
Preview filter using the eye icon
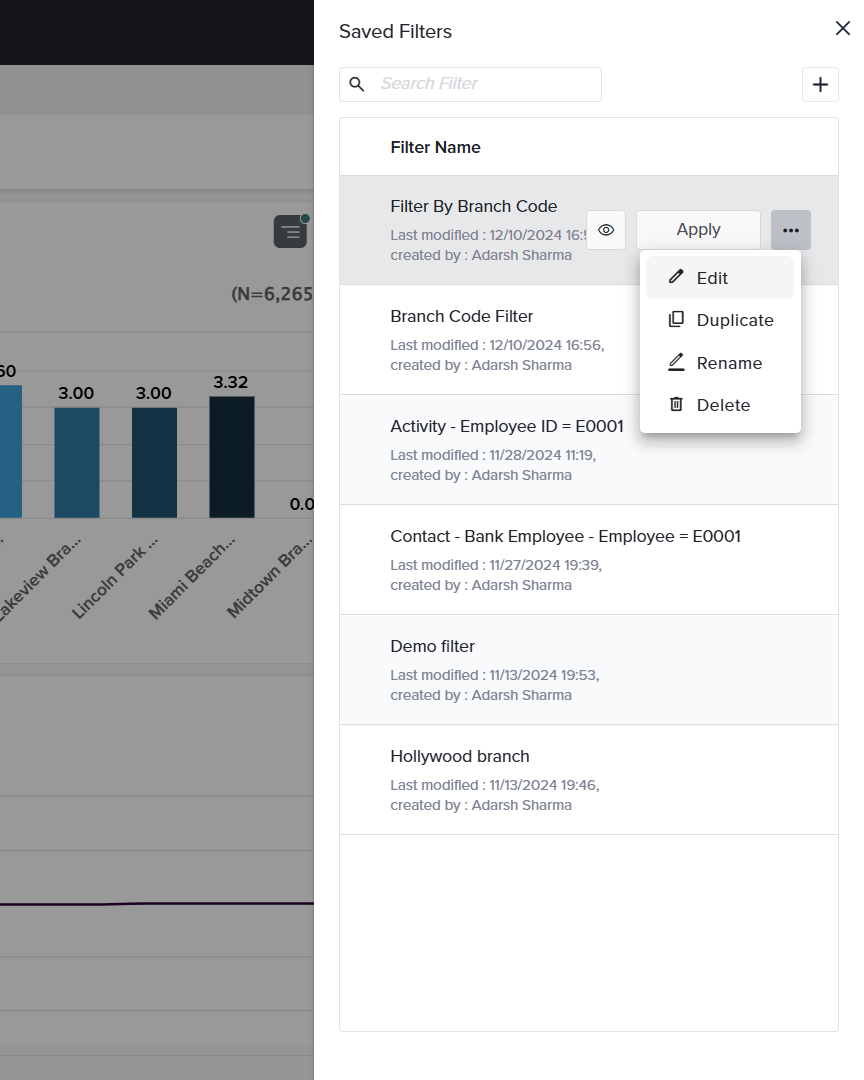pos(605,230)
